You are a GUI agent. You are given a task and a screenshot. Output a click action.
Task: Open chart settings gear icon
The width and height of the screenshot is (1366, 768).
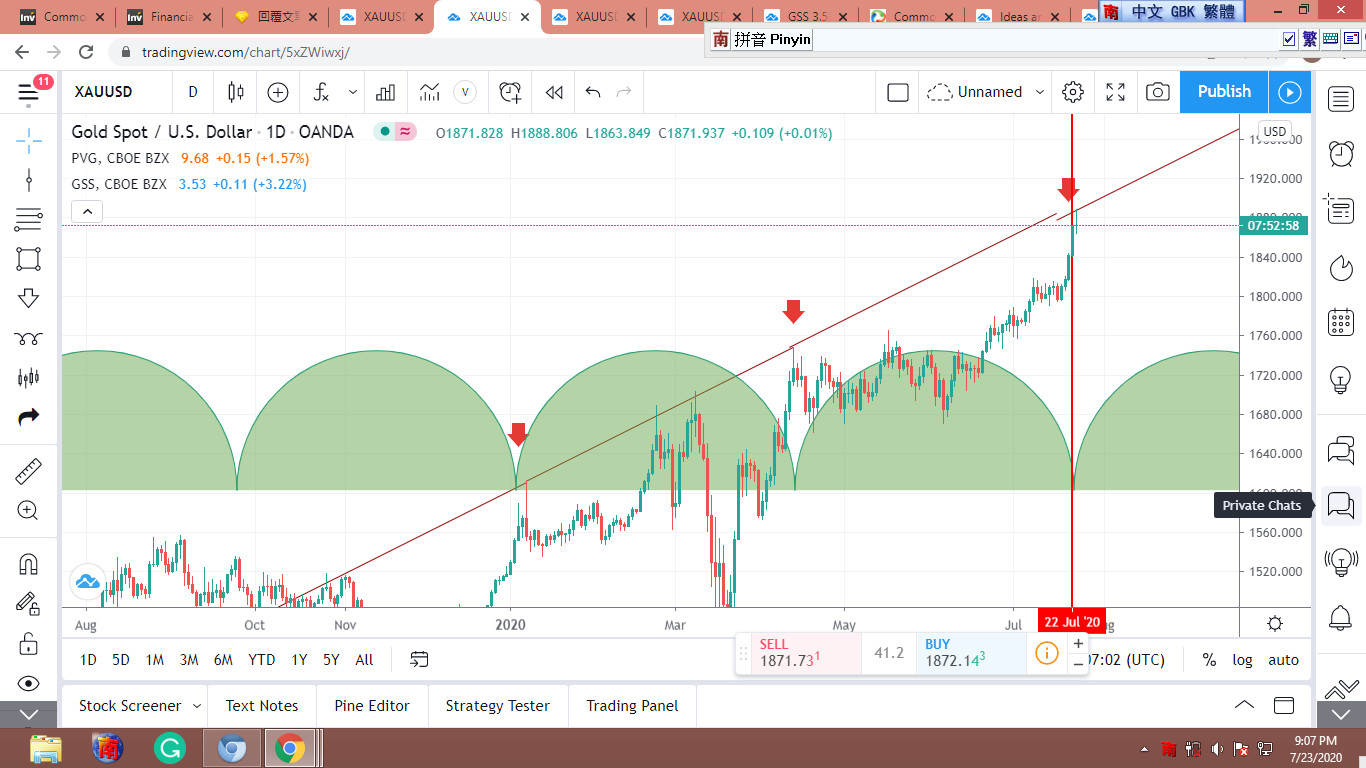1073,92
